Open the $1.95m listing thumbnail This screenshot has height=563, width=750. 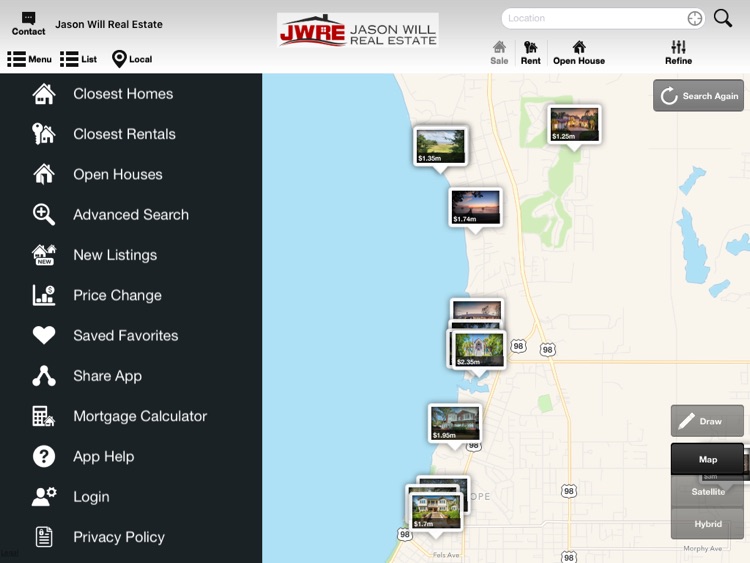(454, 423)
